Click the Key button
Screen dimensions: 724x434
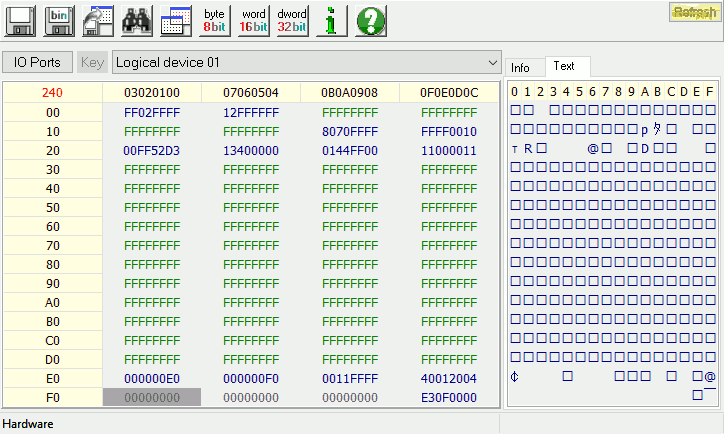(x=92, y=62)
